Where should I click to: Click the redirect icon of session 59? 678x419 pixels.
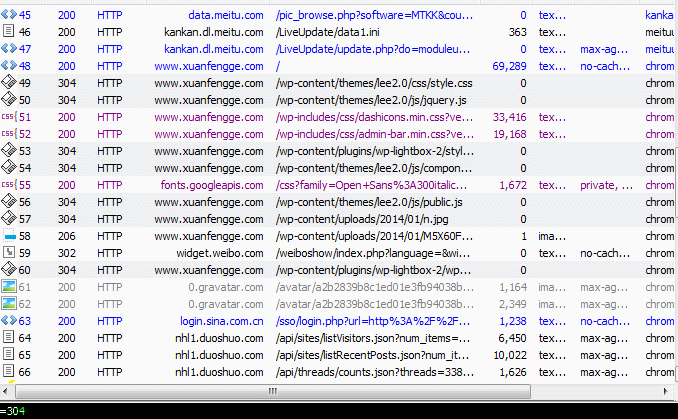click(8, 252)
